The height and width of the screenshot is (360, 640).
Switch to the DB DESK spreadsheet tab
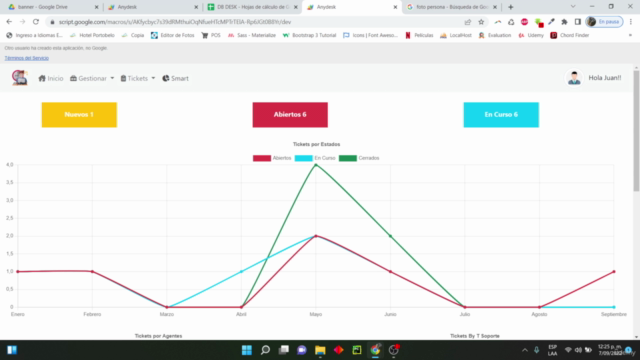(252, 7)
